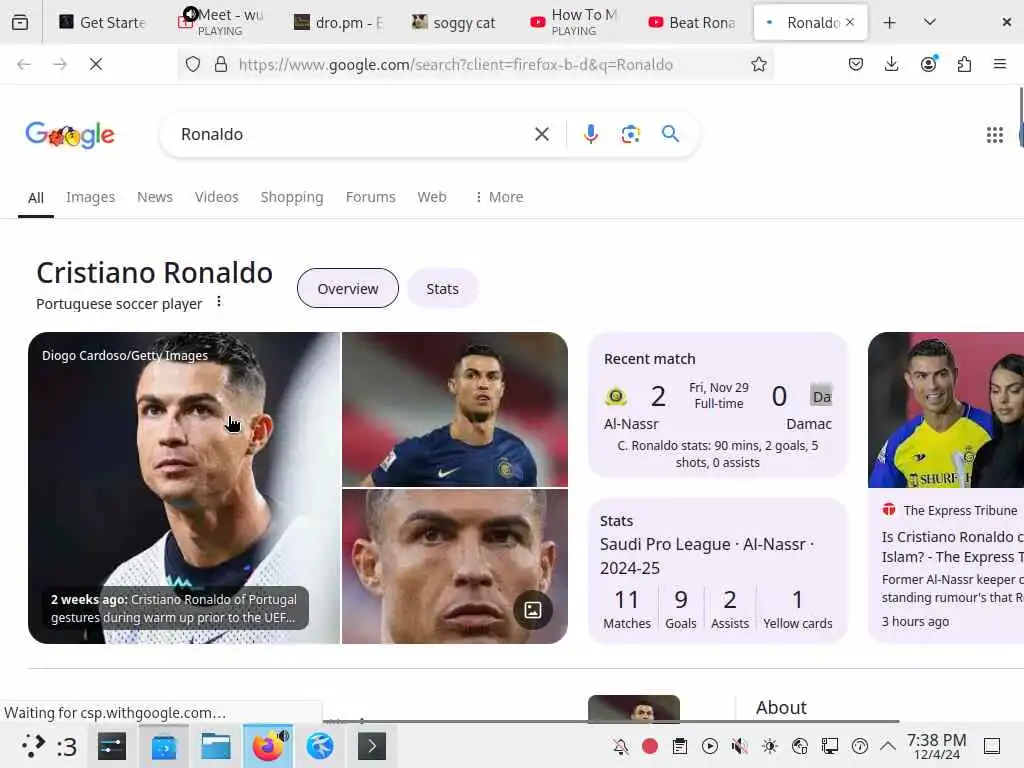Save page to Pocket
Image resolution: width=1024 pixels, height=768 pixels.
(856, 64)
